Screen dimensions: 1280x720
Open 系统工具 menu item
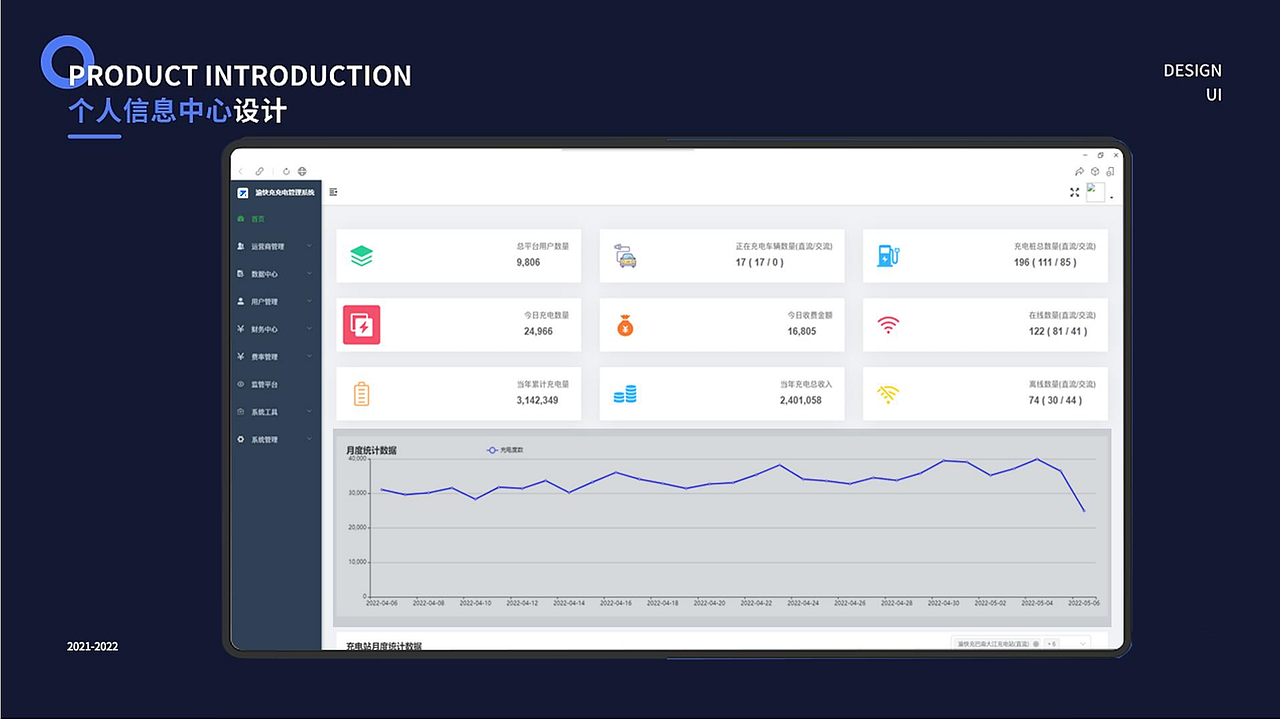[276, 412]
